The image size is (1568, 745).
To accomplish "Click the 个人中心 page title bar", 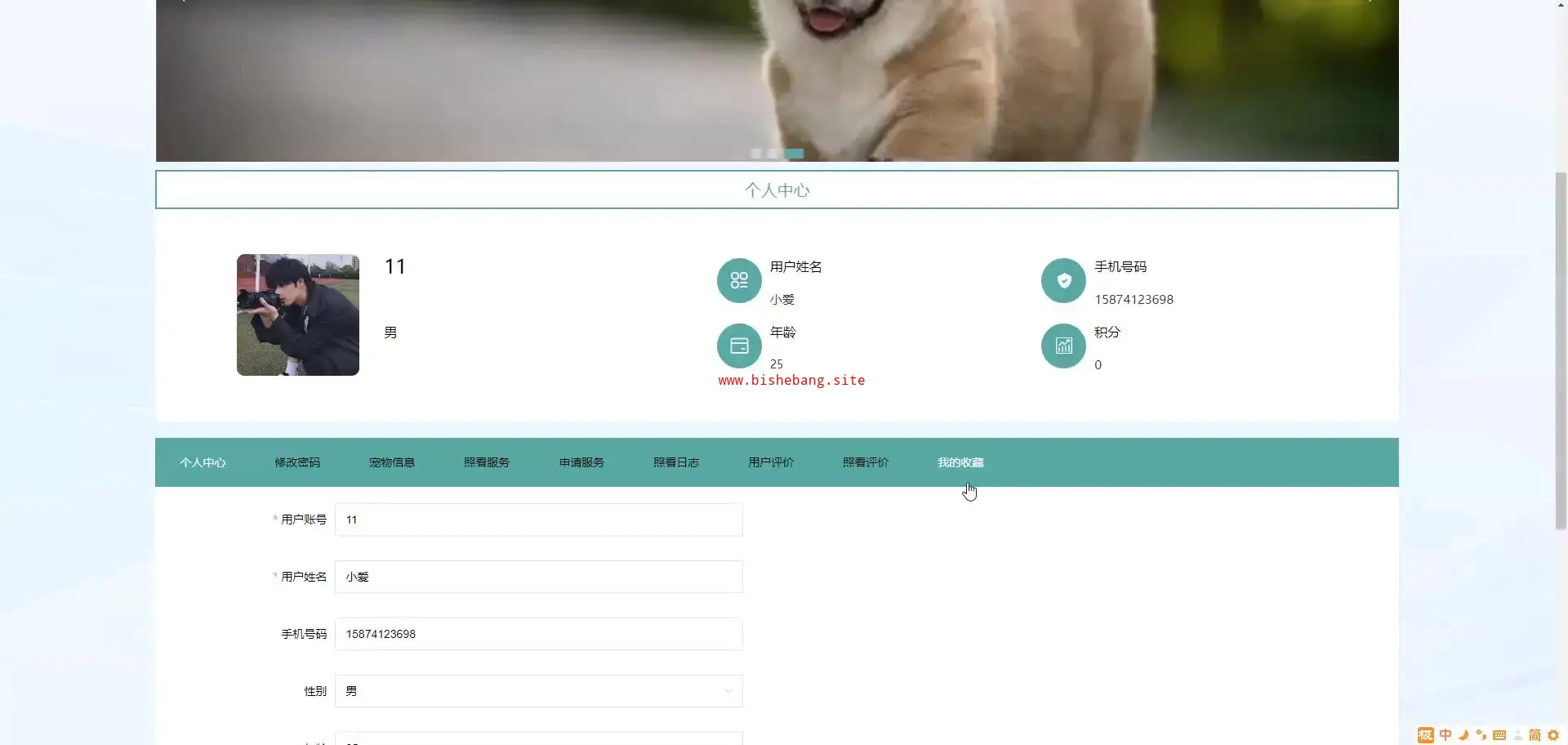I will pyautogui.click(x=777, y=190).
